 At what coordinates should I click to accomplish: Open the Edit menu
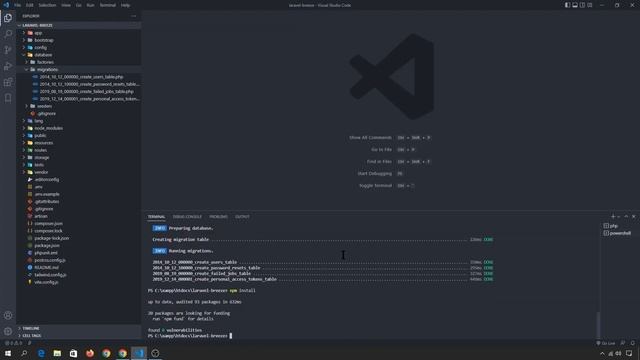click(x=30, y=5)
